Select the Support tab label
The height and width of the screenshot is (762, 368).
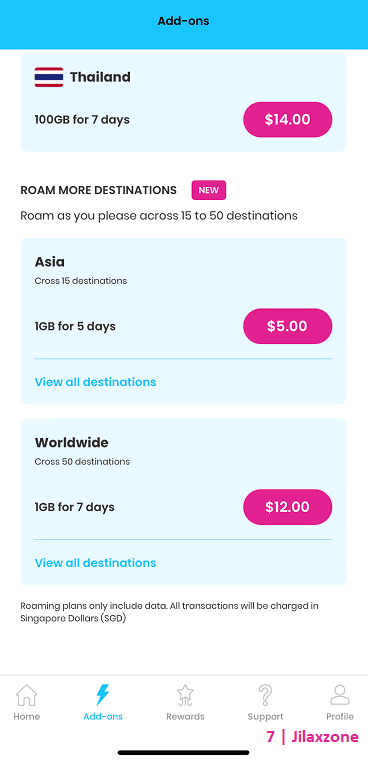tap(265, 716)
